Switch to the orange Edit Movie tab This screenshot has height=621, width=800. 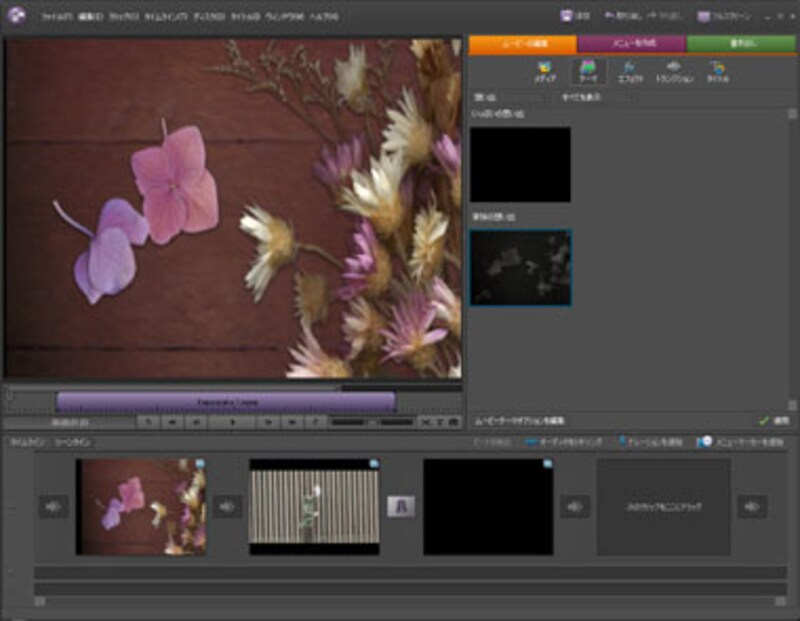[x=522, y=44]
